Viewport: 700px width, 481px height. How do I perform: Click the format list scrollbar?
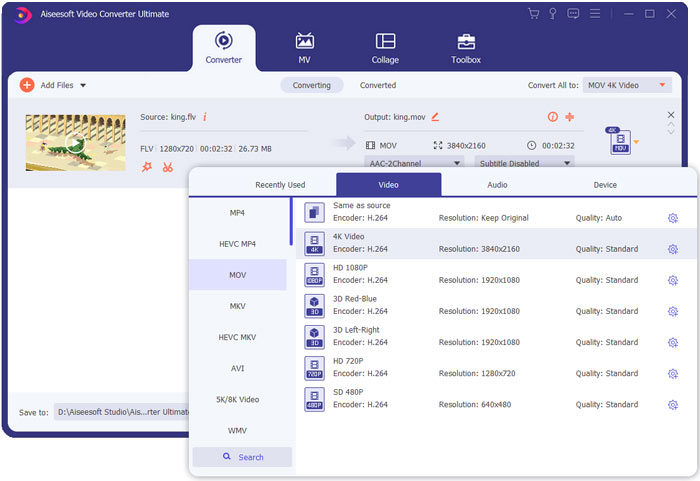pyautogui.click(x=291, y=222)
